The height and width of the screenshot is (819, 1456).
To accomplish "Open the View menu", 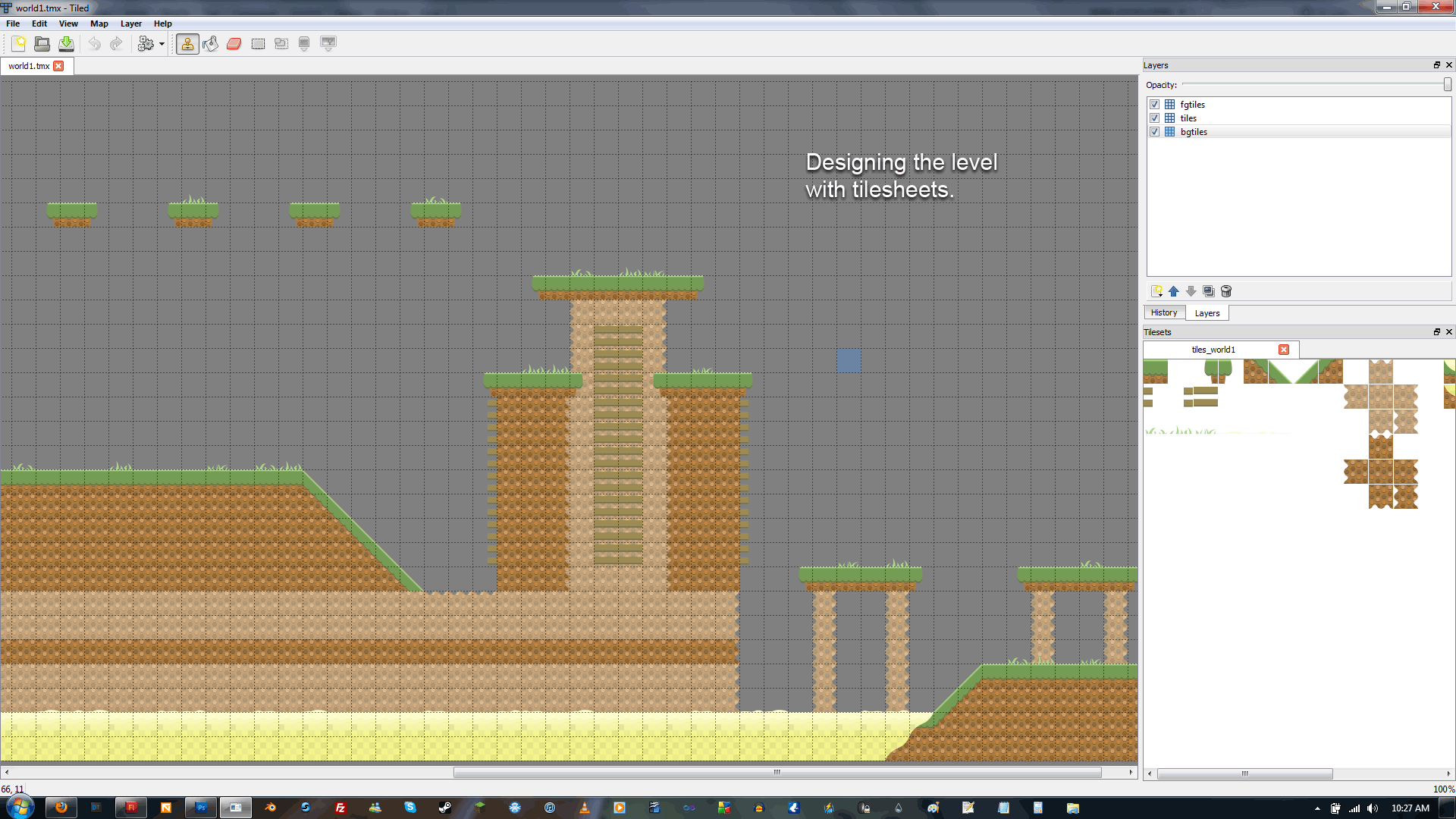I will coord(68,24).
